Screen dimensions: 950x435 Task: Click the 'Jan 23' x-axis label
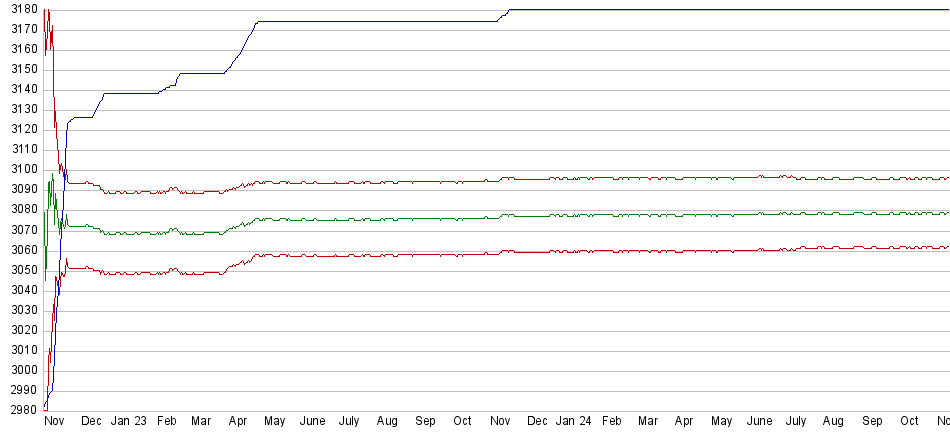128,422
